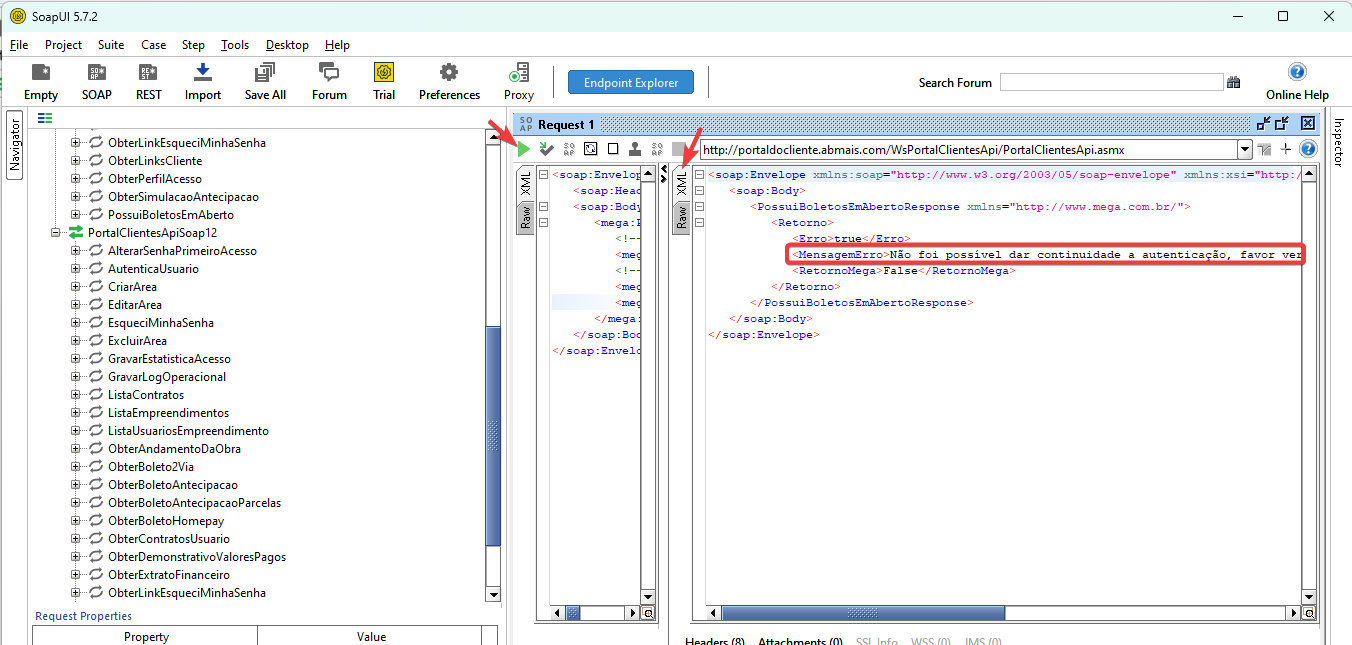Click the Import toolbar icon
Image resolution: width=1352 pixels, height=645 pixels.
[203, 82]
